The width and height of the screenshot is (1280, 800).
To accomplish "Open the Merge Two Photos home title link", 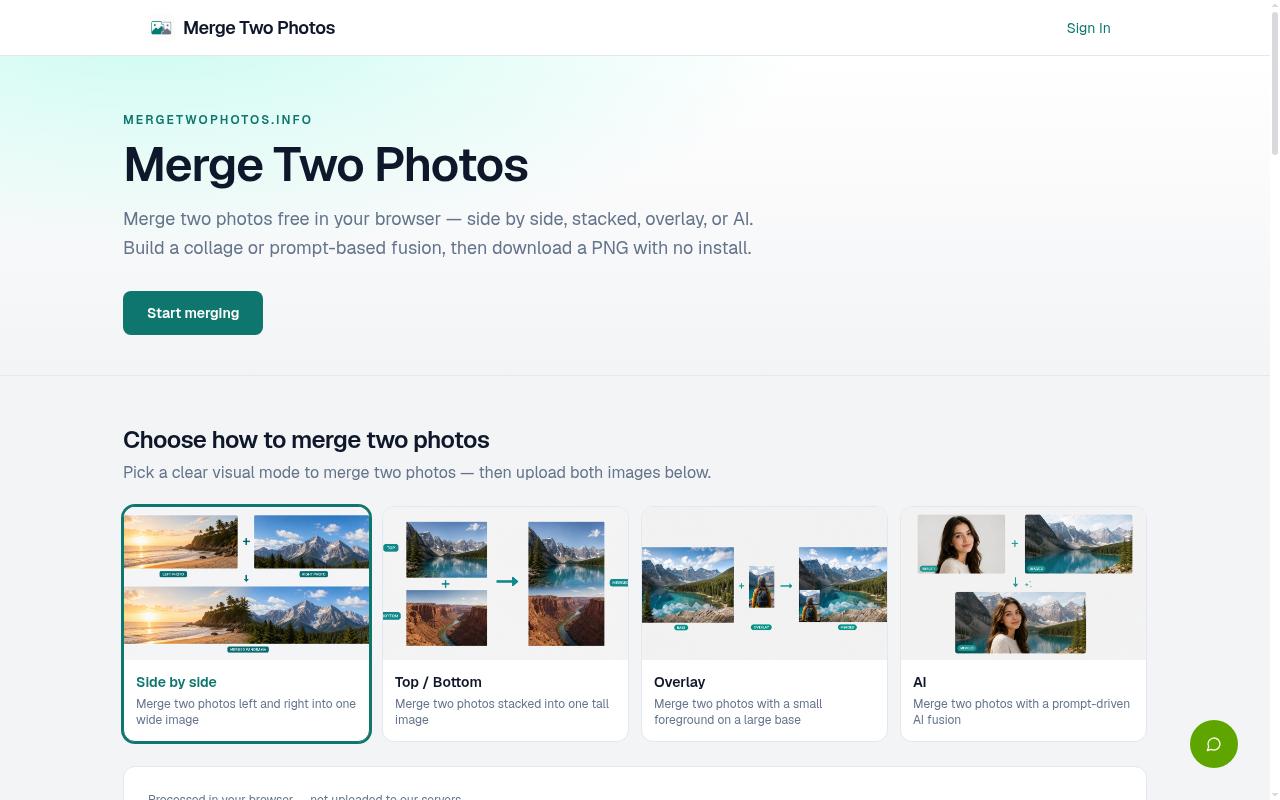I will pyautogui.click(x=259, y=28).
